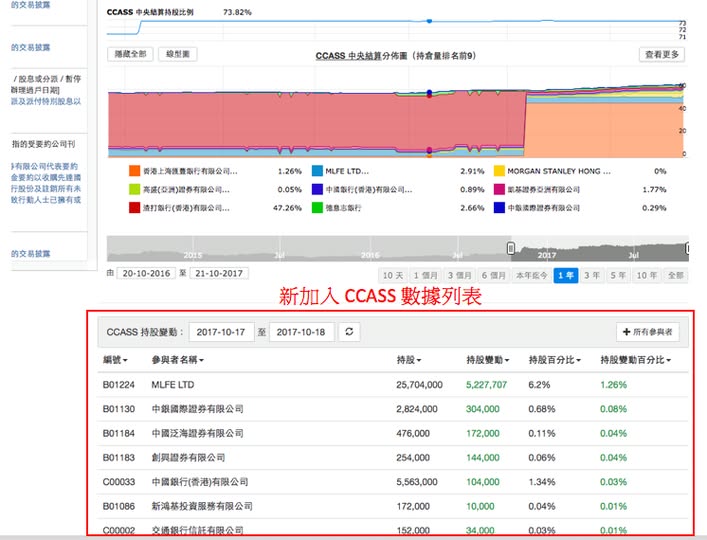Screen dimensions: 707x540
Task: Select the 3 個月 range tab
Action: pos(459,275)
